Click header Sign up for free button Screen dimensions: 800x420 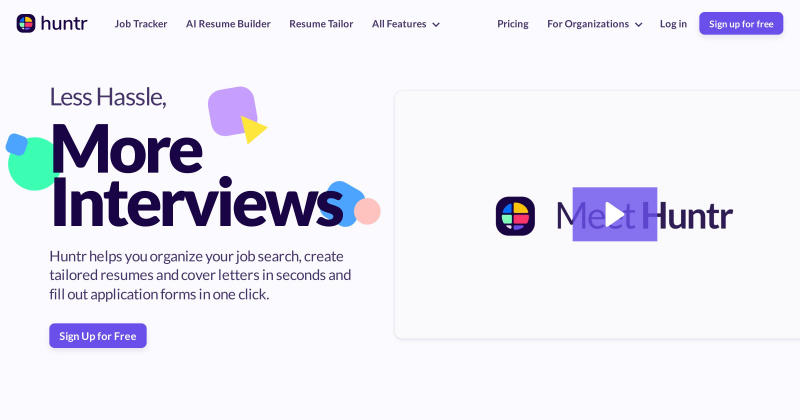coord(741,23)
